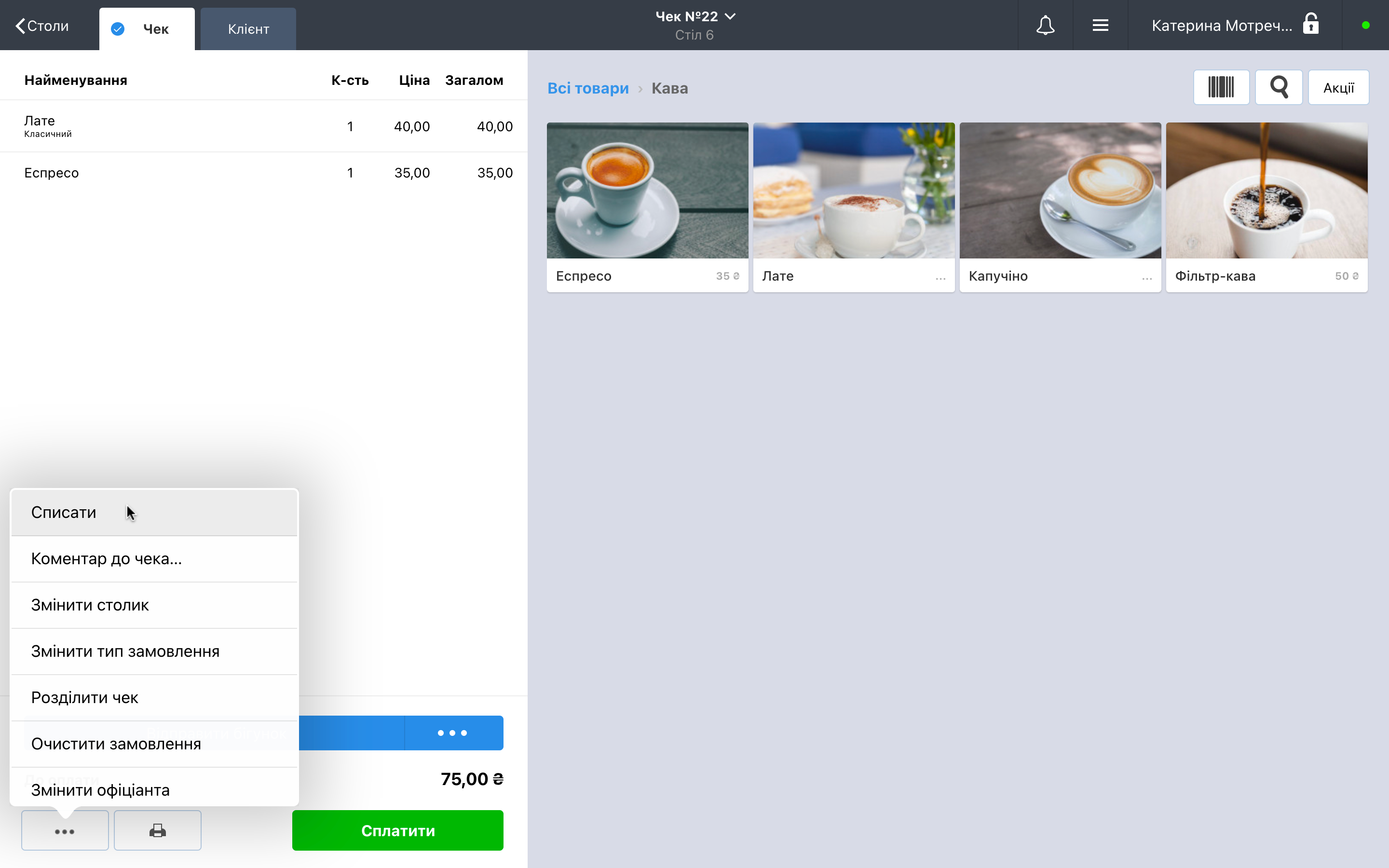Choose Коментар до чека… option
The image size is (1389, 868).
tap(154, 558)
